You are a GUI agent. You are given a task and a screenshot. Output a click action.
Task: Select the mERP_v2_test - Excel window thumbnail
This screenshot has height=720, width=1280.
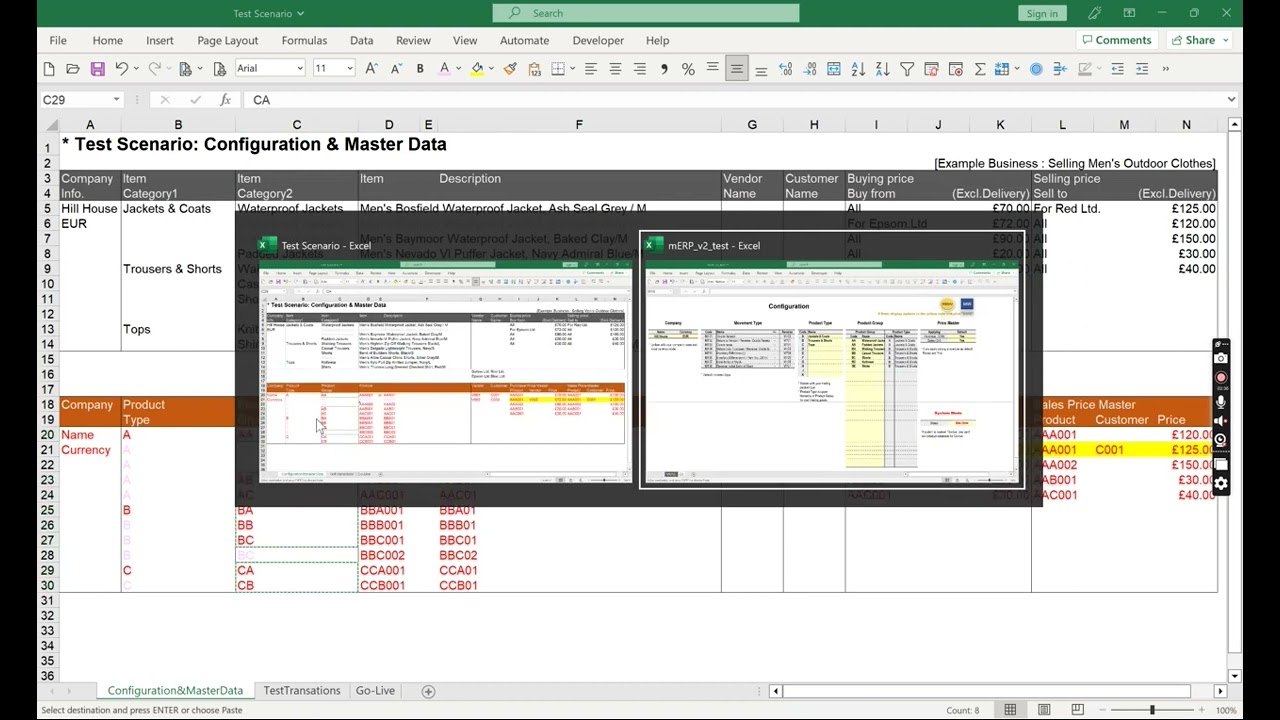click(x=832, y=360)
